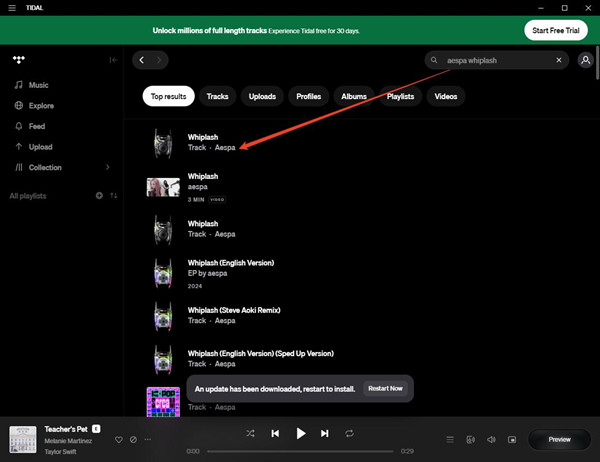
Task: Create a new playlist with plus icon
Action: click(99, 196)
